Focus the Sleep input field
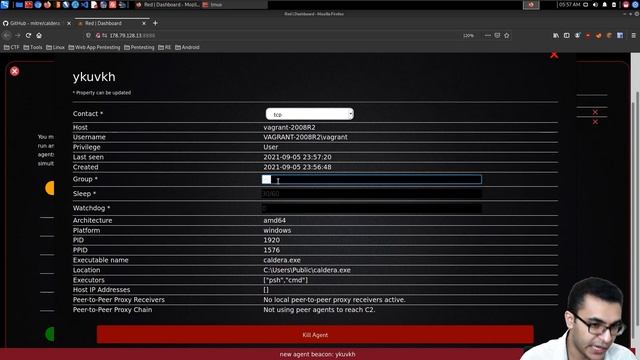 pyautogui.click(x=371, y=193)
